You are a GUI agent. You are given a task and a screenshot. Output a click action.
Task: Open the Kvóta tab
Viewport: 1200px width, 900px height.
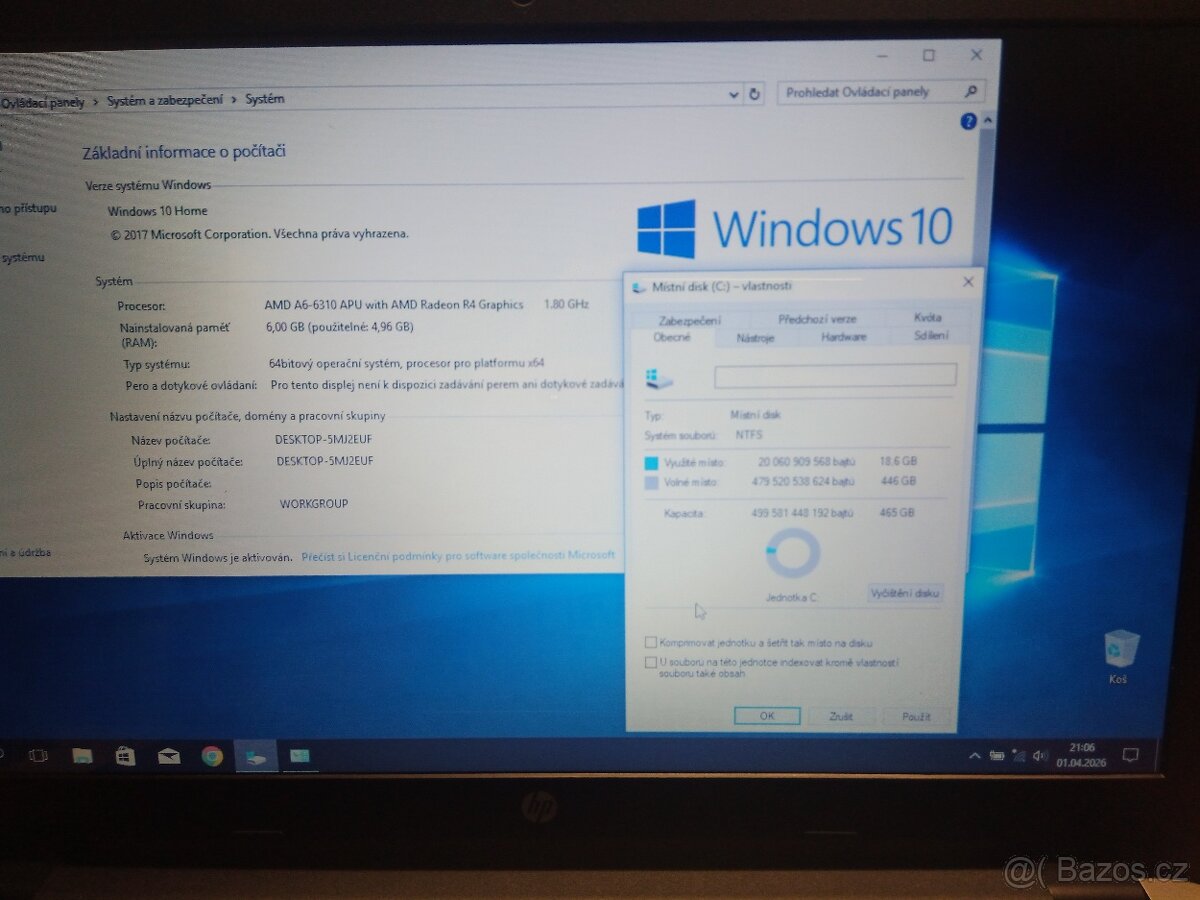[x=927, y=317]
